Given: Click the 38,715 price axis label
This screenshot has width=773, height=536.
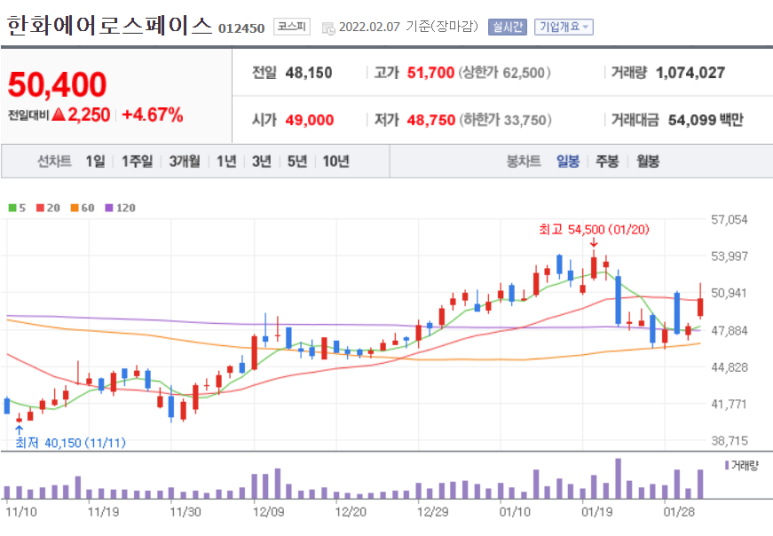Looking at the screenshot, I should (729, 441).
